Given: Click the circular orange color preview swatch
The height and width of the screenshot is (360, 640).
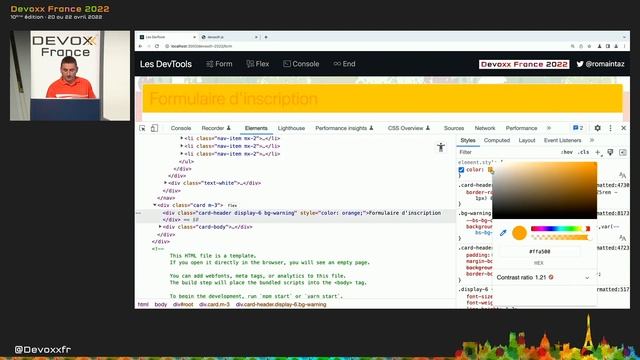Looking at the screenshot, I should click(x=519, y=233).
